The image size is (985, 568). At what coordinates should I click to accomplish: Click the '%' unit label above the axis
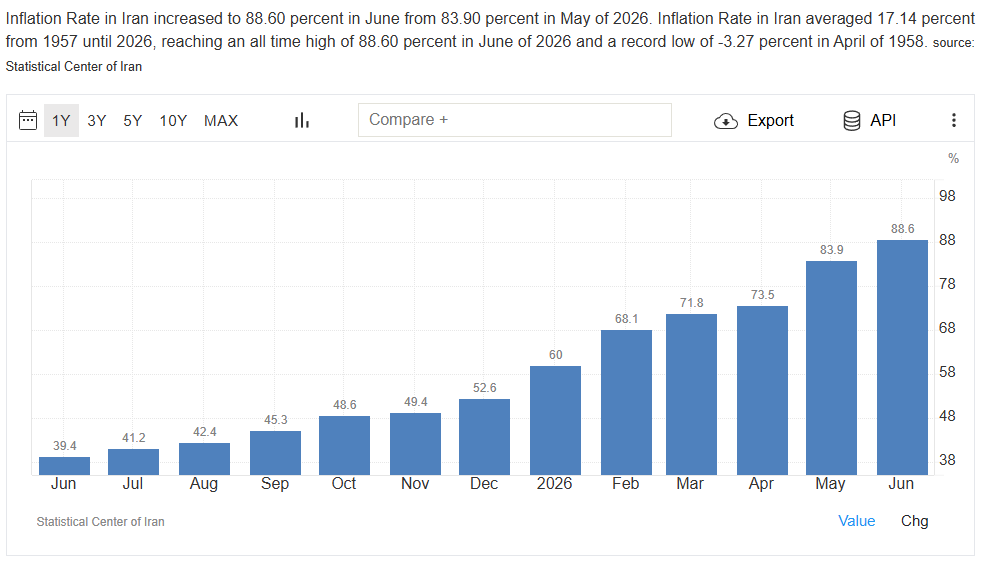click(953, 158)
